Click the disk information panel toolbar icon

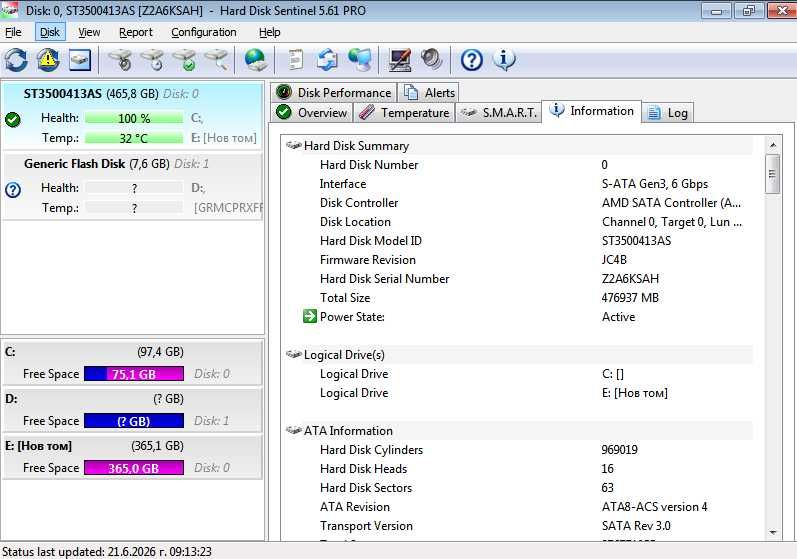[x=80, y=60]
